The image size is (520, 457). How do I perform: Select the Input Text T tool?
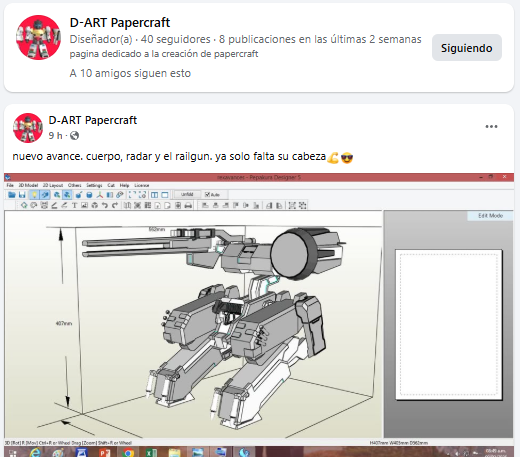(x=74, y=205)
